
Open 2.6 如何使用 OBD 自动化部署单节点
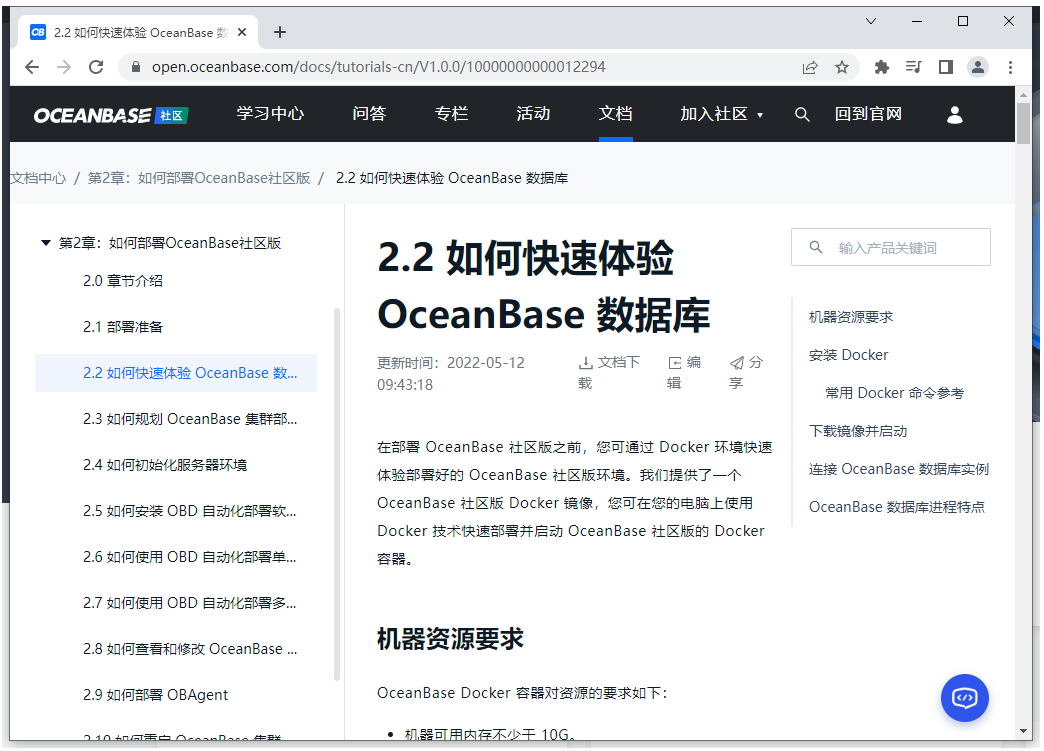point(190,557)
